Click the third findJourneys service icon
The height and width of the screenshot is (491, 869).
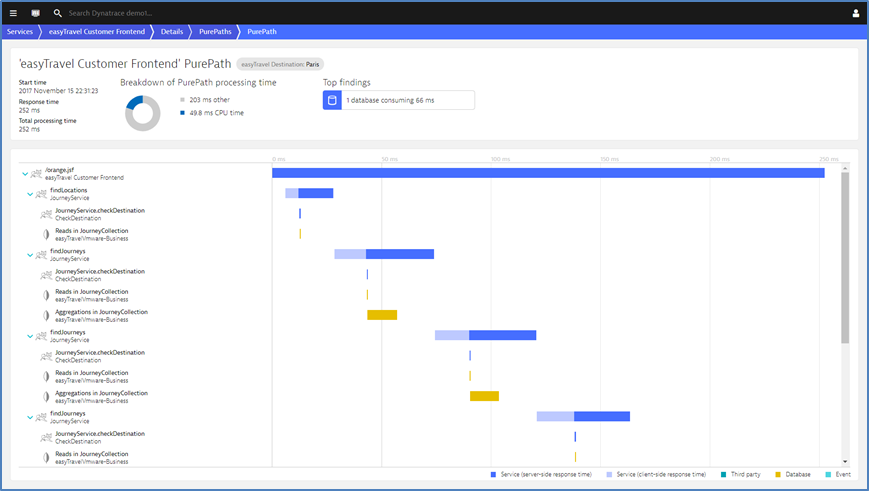click(42, 417)
